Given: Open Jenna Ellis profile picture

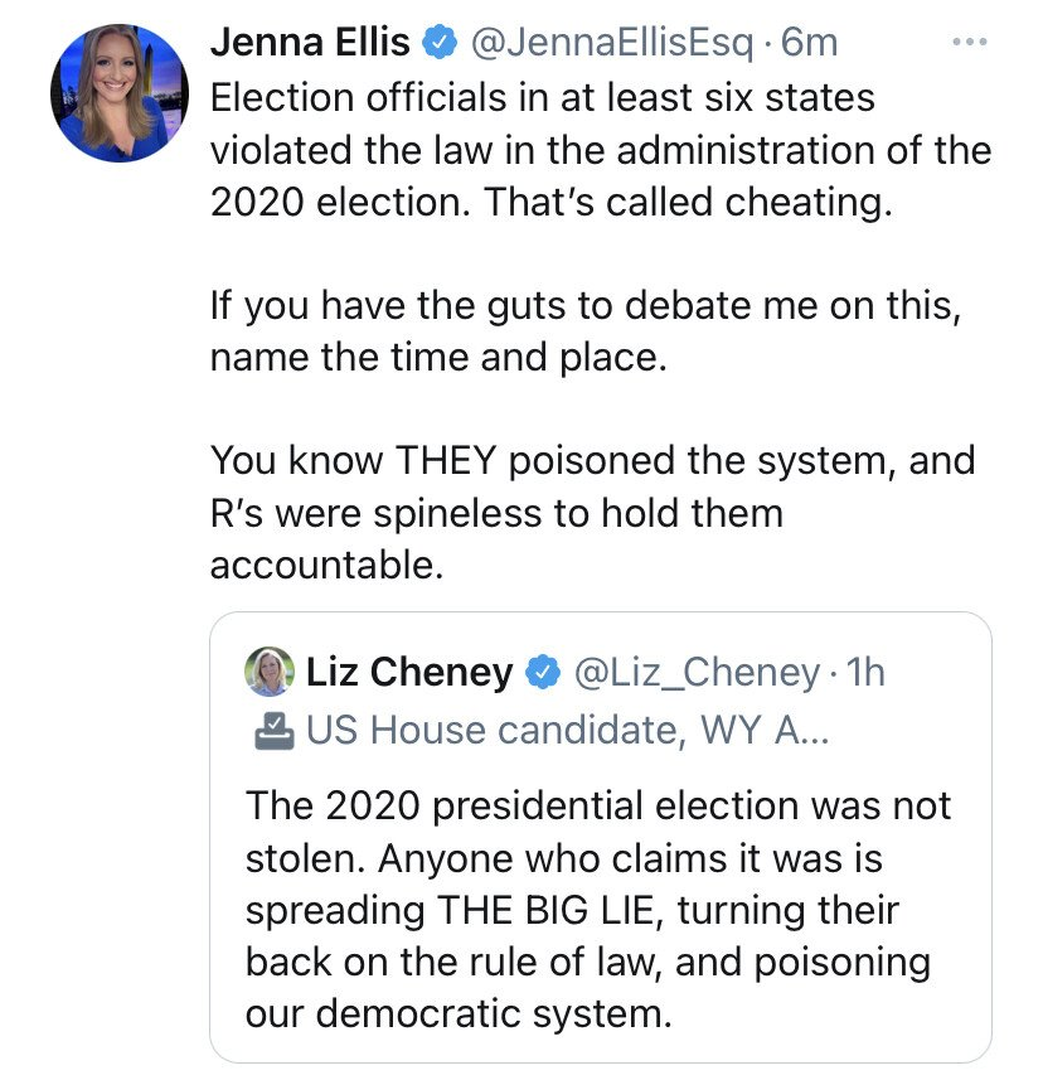Looking at the screenshot, I should (118, 93).
